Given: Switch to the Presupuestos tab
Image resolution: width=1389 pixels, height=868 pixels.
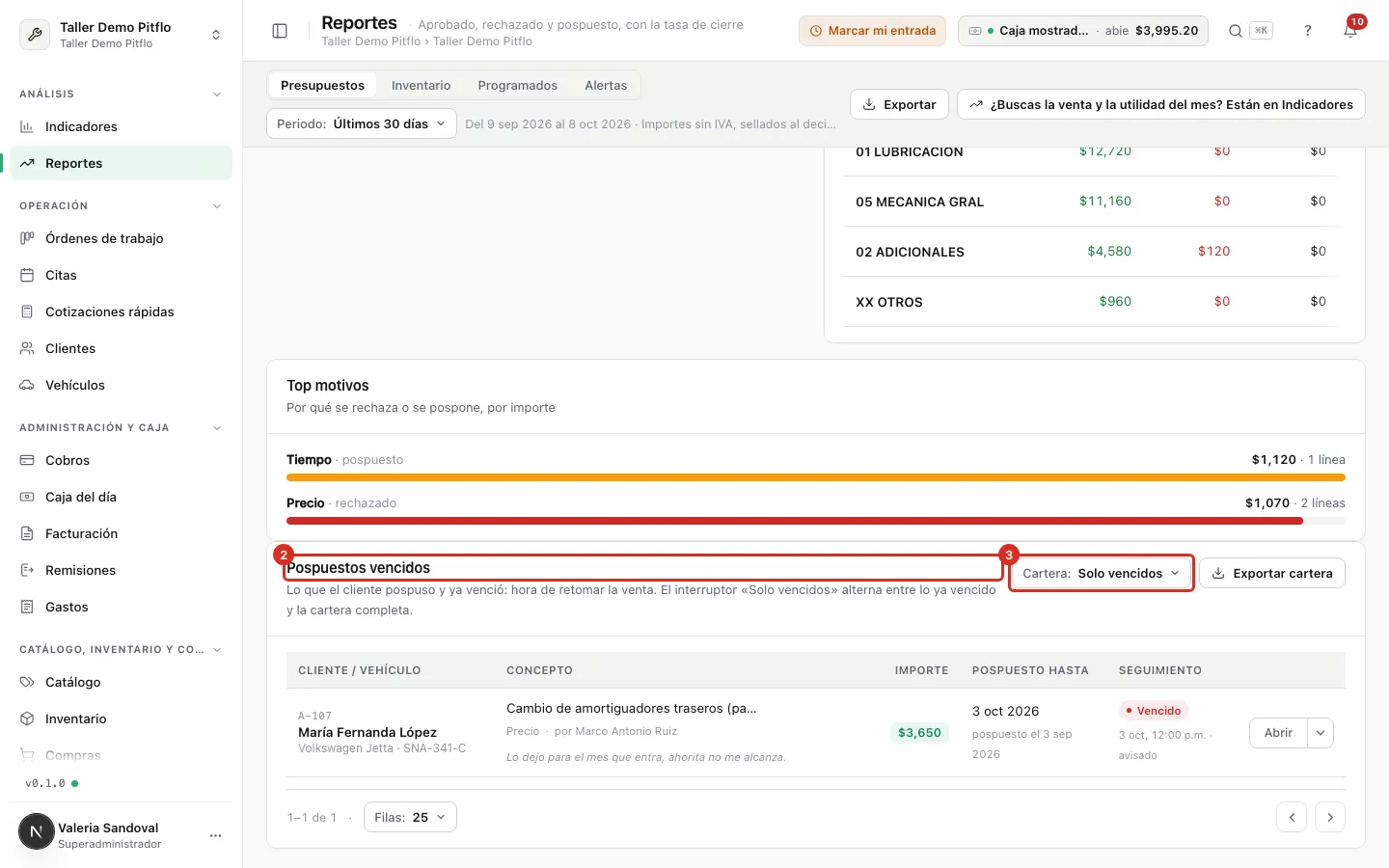Looking at the screenshot, I should (322, 85).
